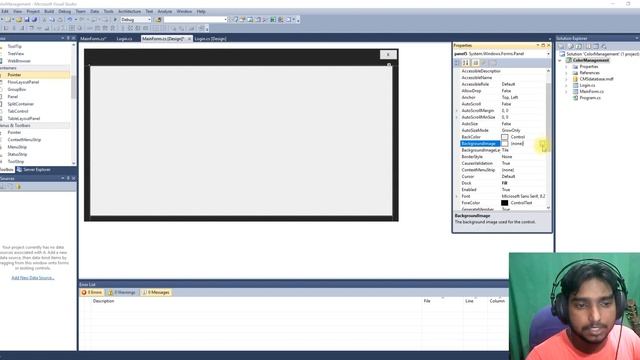Click the Properties grid vertical scrollbar
640x360 pixels.
(x=548, y=140)
